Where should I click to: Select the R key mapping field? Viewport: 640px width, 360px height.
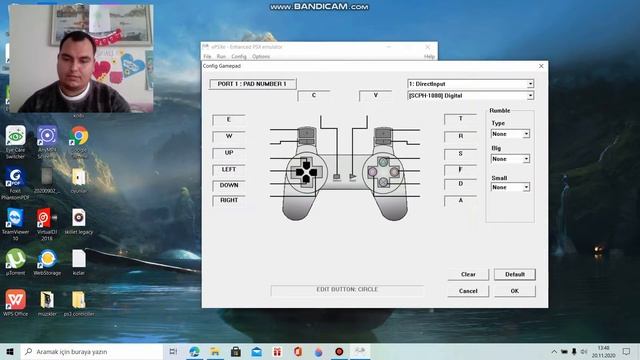[x=460, y=136]
